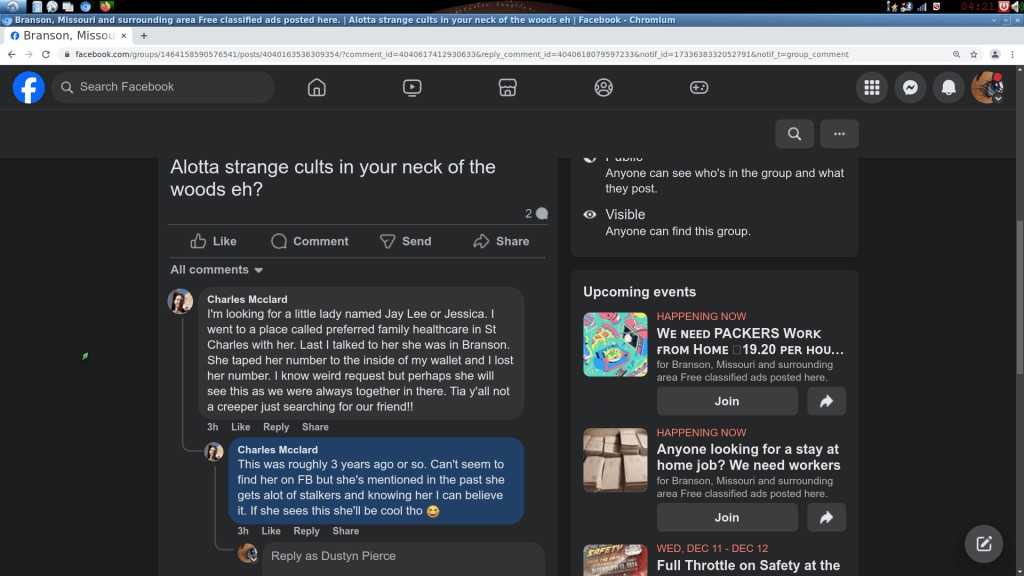This screenshot has height=576, width=1024.
Task: Click the Search Facebook input field
Action: pos(165,87)
